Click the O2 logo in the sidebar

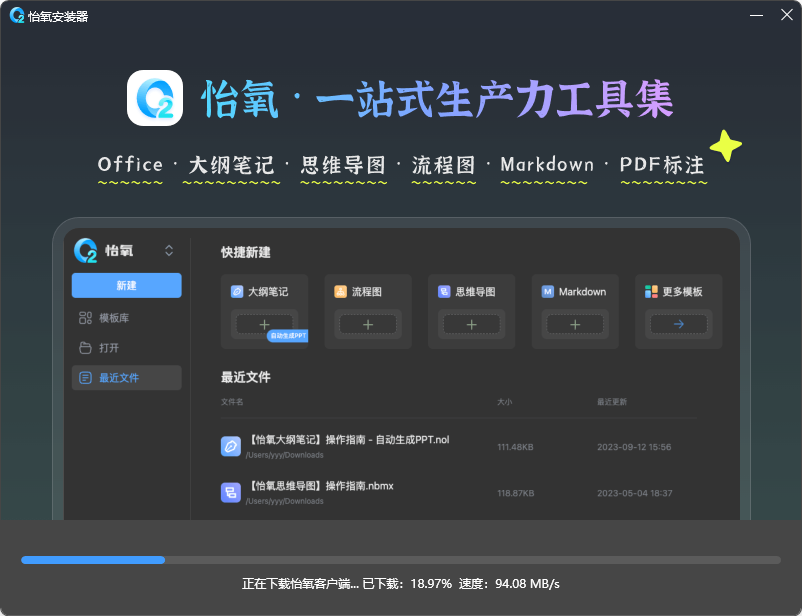85,250
